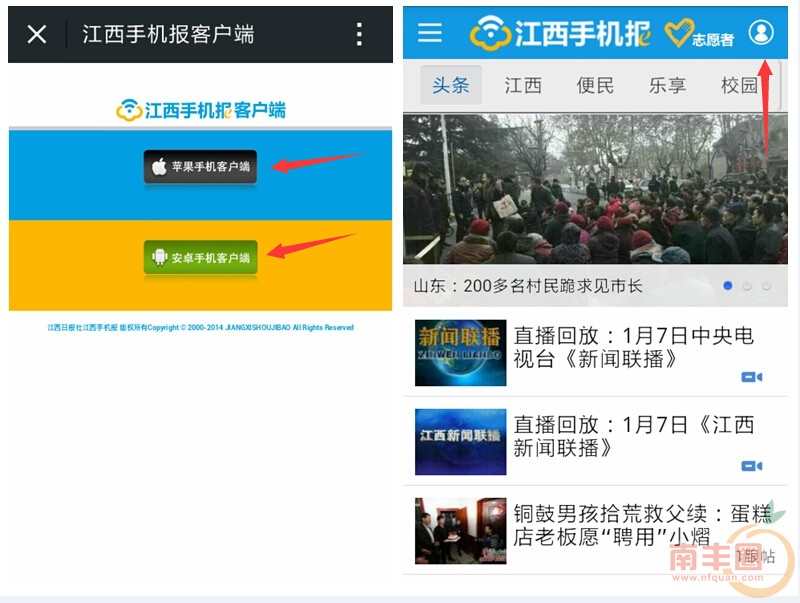Viewport: 800px width, 603px height.
Task: Switch to the 江西 tab
Action: point(523,85)
